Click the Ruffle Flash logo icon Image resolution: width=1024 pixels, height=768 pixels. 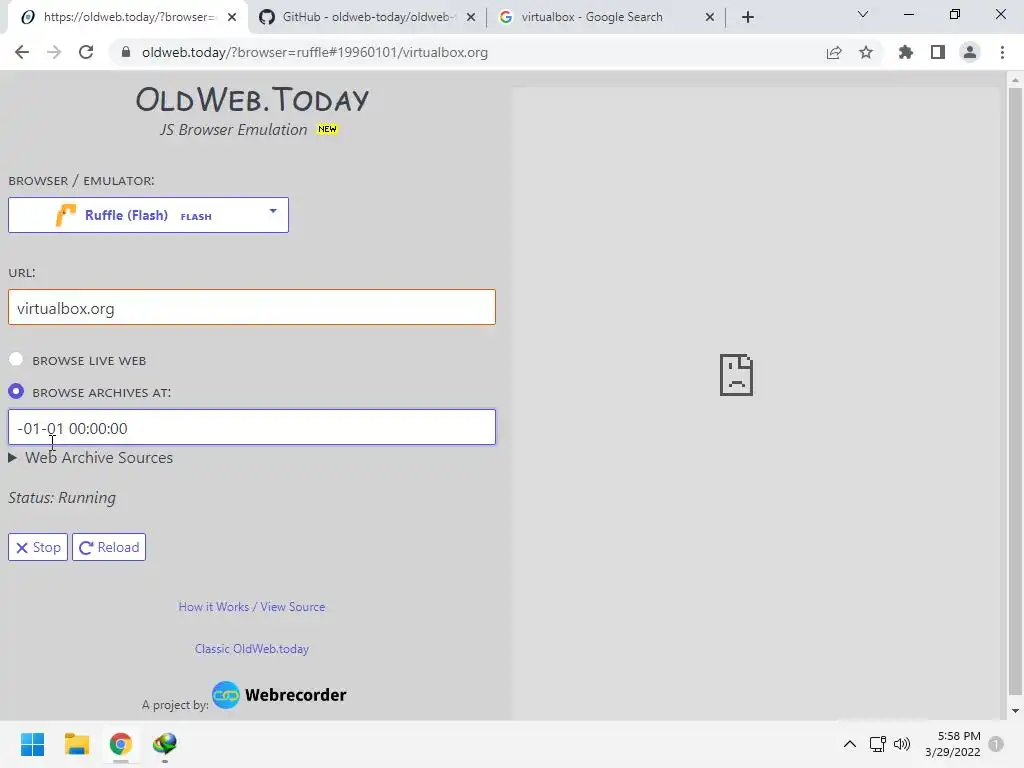coord(66,215)
